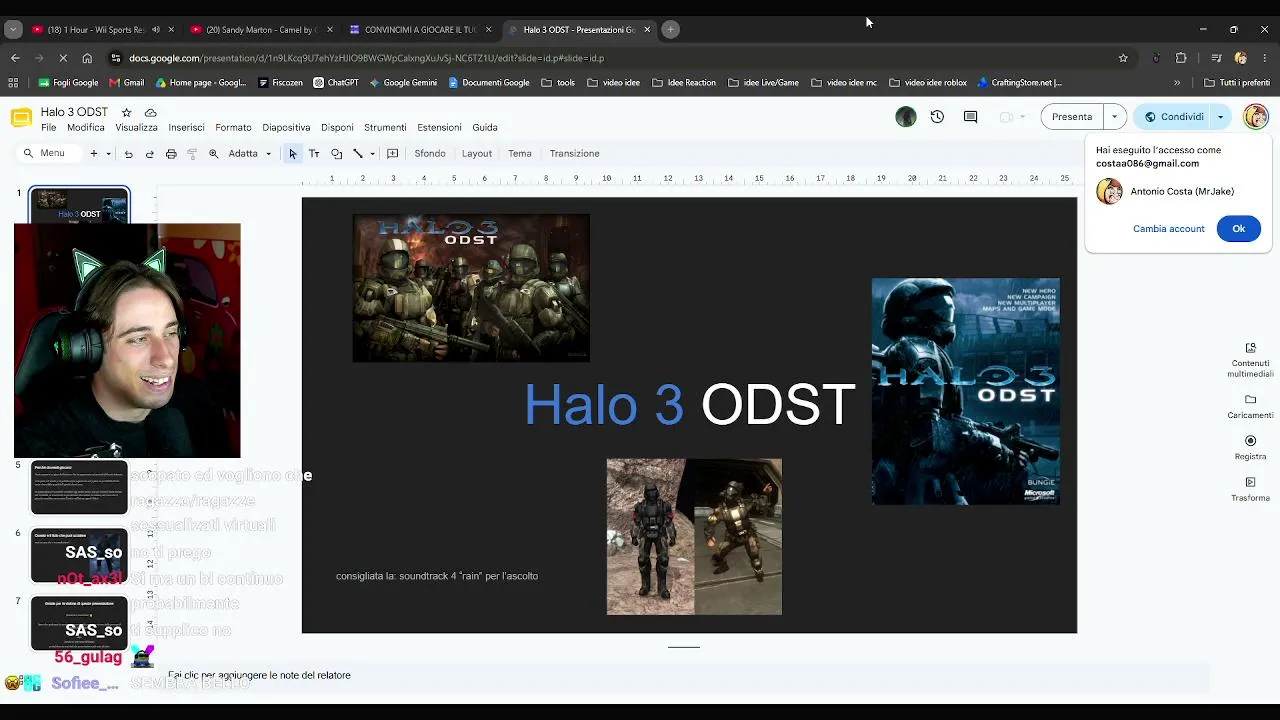Viewport: 1280px width, 720px height.
Task: Click the Cambia account link
Action: tap(1169, 229)
